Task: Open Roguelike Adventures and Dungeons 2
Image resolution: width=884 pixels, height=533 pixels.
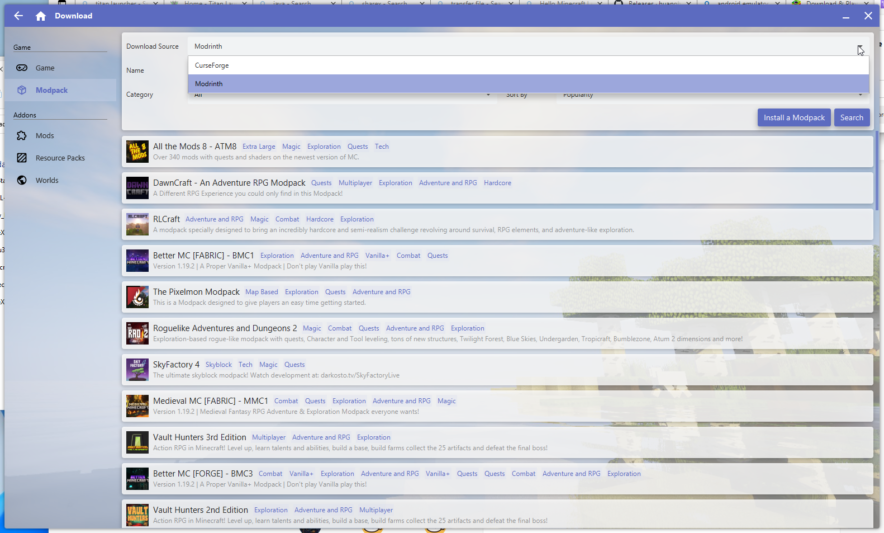Action: 225,328
